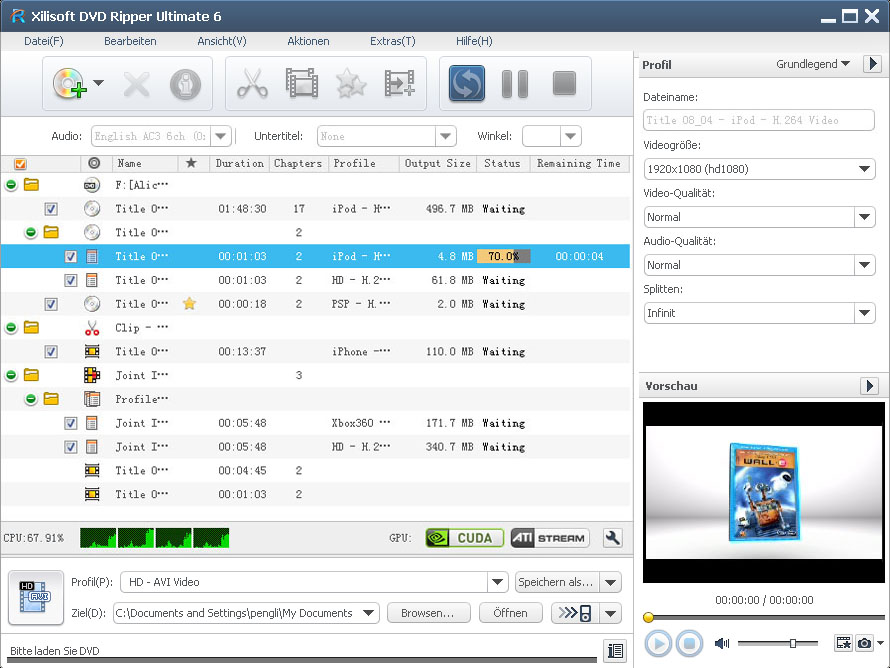The height and width of the screenshot is (668, 890).
Task: Open the Datei(F) menu
Action: tap(44, 41)
